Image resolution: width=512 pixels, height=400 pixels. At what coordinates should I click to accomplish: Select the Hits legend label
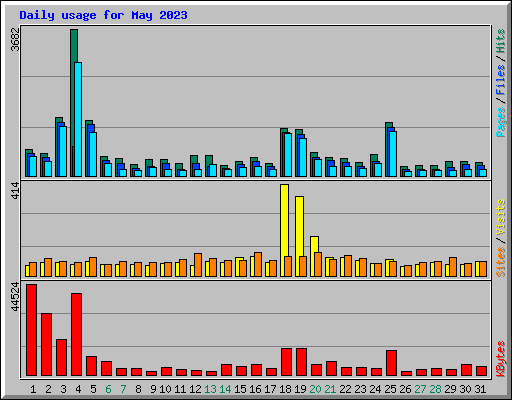pyautogui.click(x=501, y=41)
